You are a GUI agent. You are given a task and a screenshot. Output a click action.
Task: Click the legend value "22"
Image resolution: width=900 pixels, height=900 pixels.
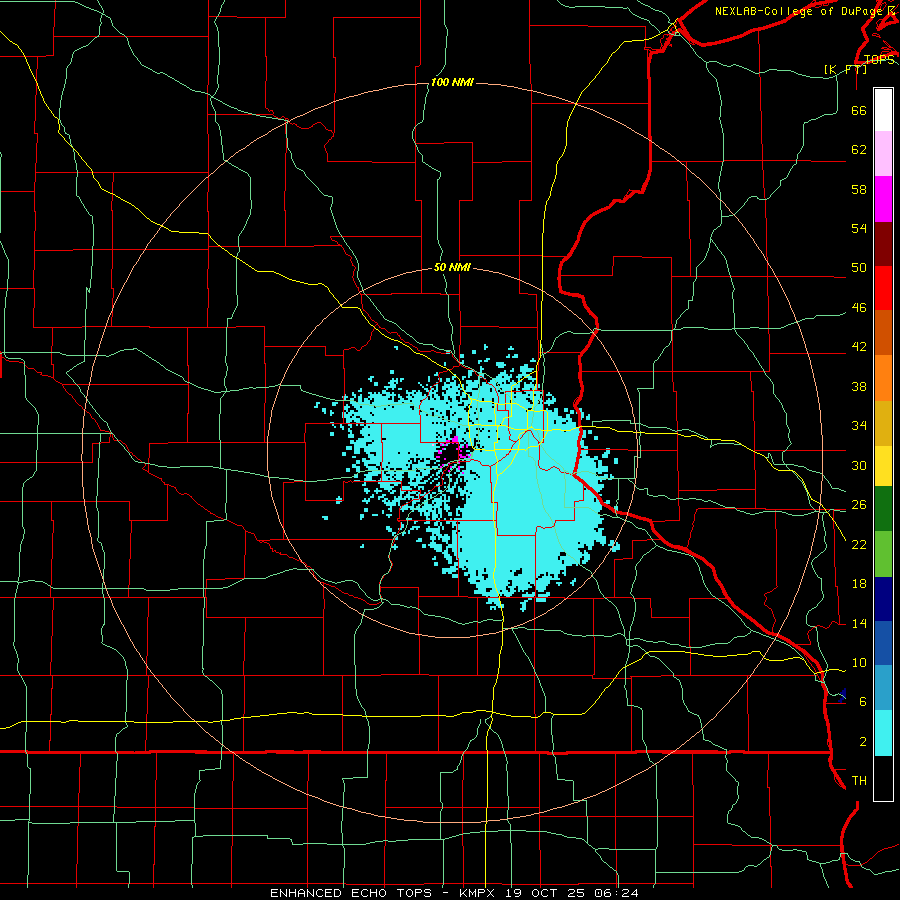[859, 545]
